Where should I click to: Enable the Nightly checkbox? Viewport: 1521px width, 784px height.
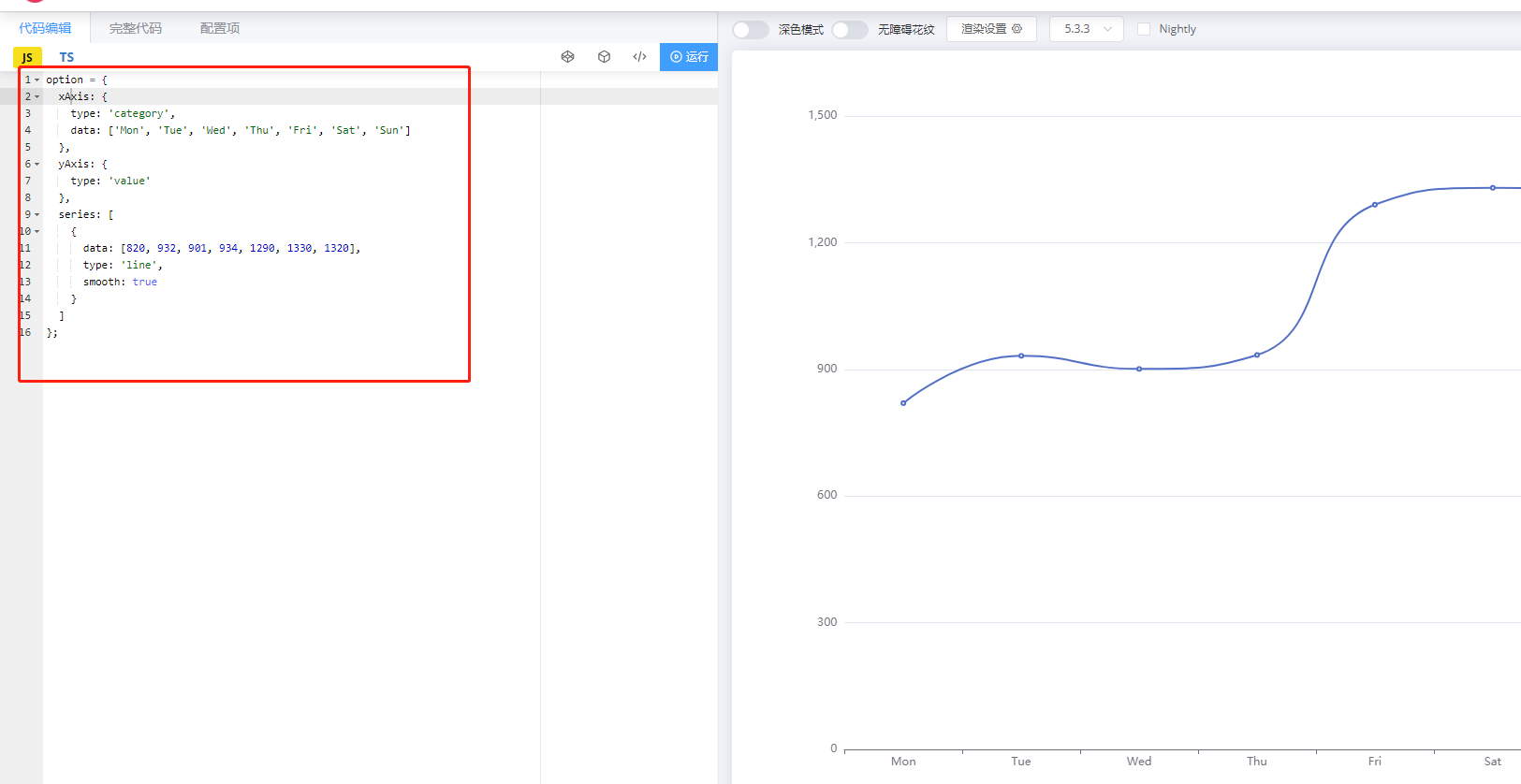click(1144, 29)
